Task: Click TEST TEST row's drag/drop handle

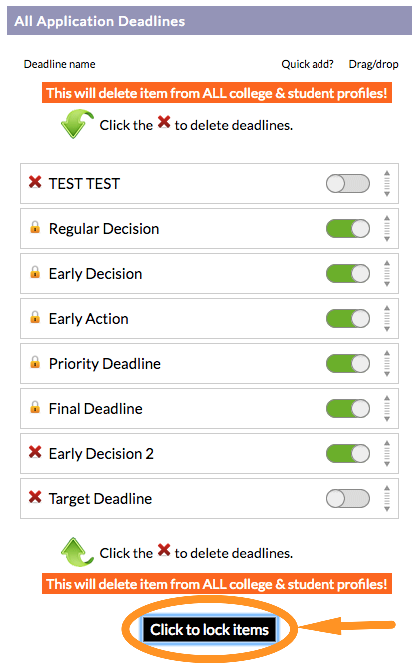Action: [387, 184]
